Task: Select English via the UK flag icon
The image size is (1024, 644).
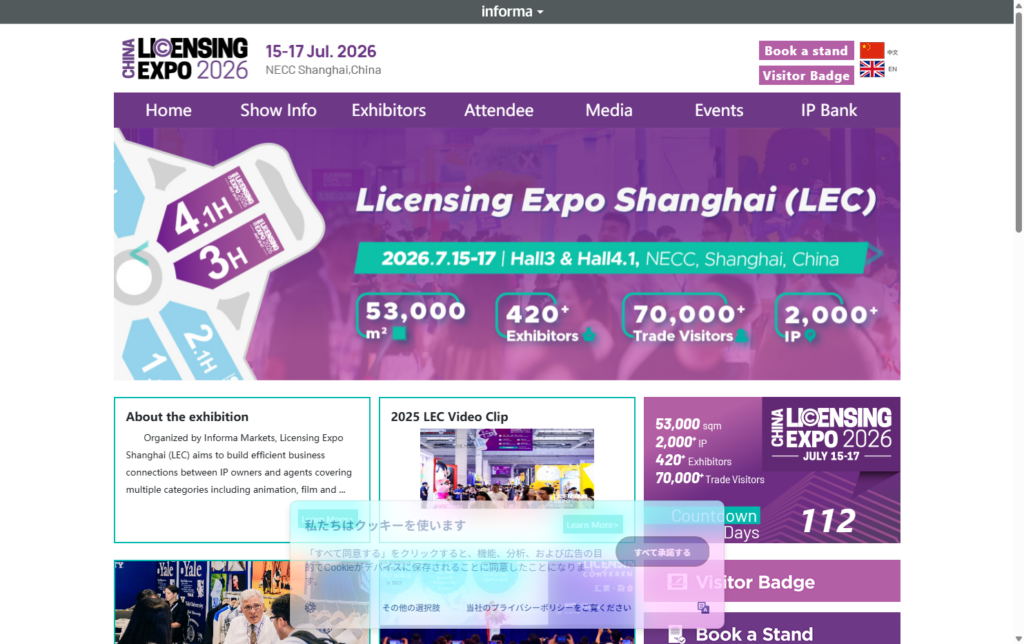Action: [872, 69]
